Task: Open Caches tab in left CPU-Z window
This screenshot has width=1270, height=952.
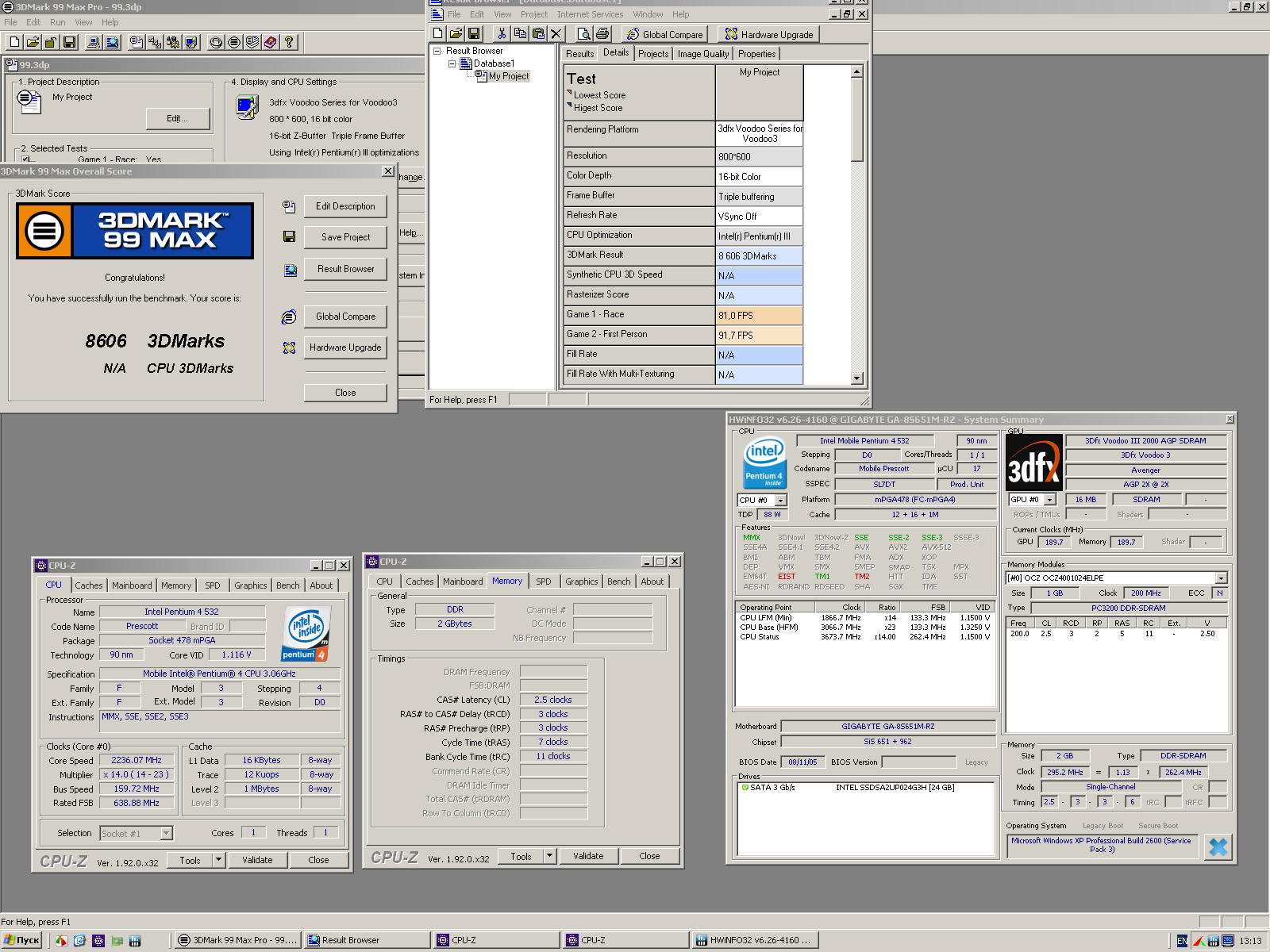Action: pyautogui.click(x=89, y=585)
